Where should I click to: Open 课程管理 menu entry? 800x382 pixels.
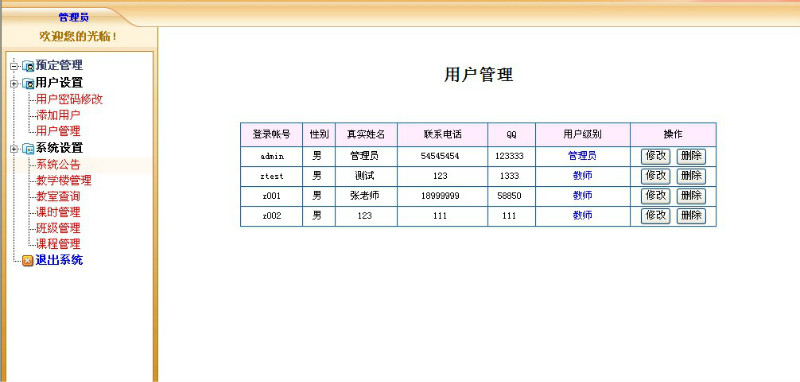point(58,244)
